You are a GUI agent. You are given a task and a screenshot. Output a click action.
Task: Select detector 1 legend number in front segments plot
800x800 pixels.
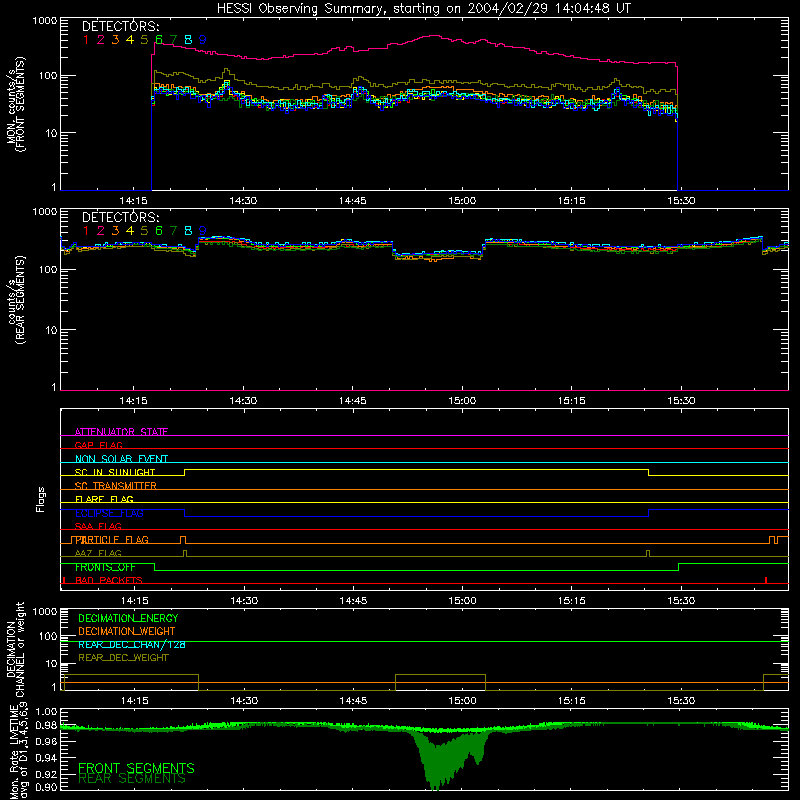pyautogui.click(x=86, y=40)
